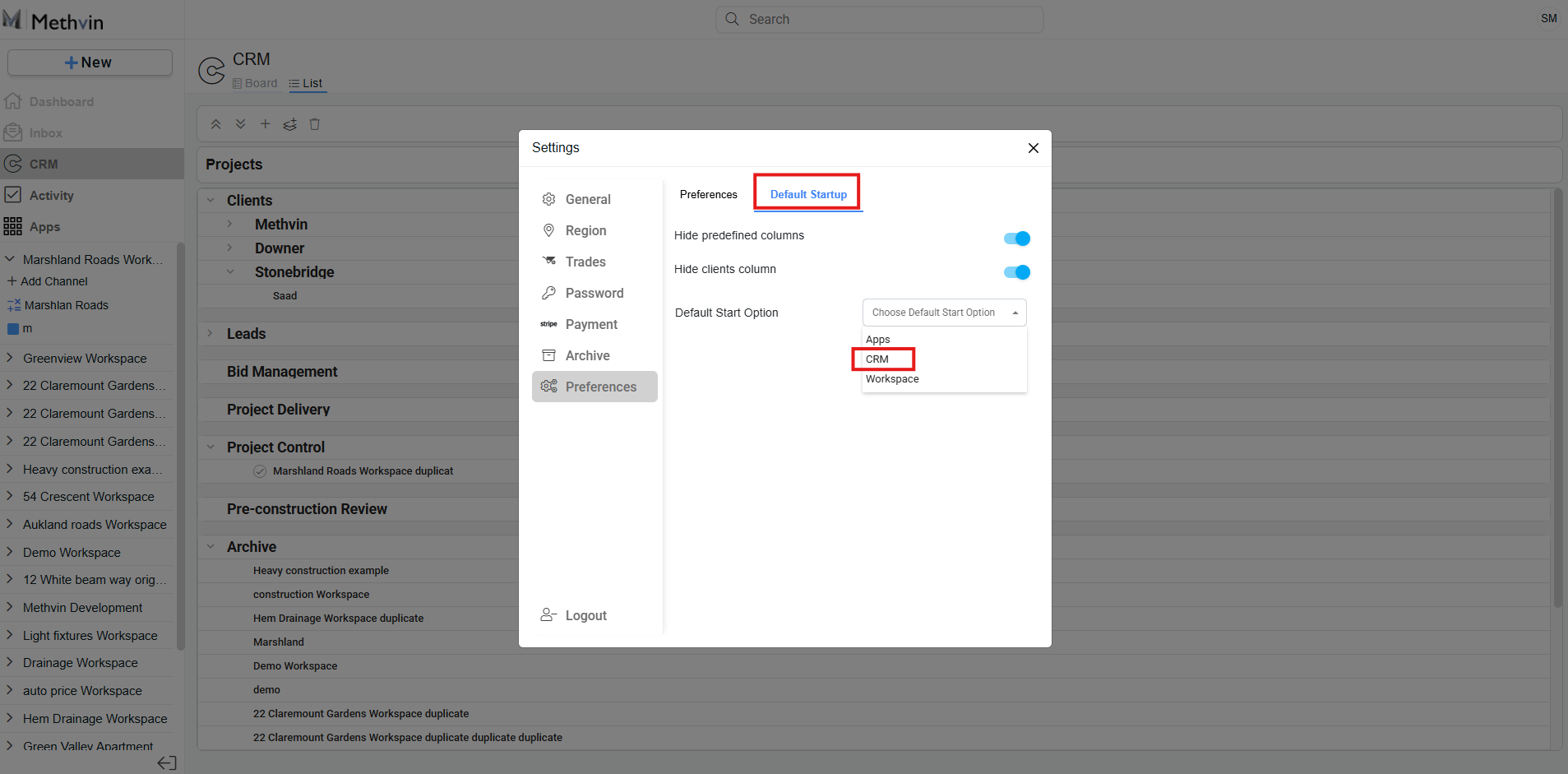Click the collapse-all double chevron up icon
Image resolution: width=1568 pixels, height=774 pixels.
[x=215, y=124]
